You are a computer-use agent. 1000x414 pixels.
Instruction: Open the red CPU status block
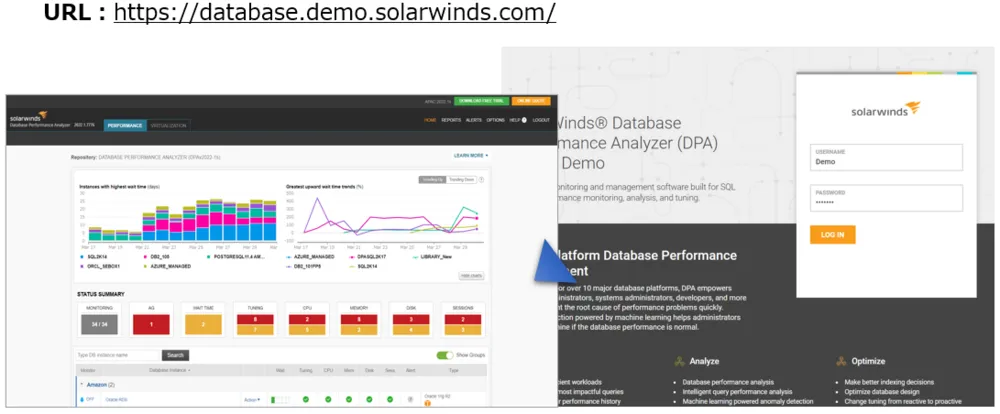click(x=307, y=319)
